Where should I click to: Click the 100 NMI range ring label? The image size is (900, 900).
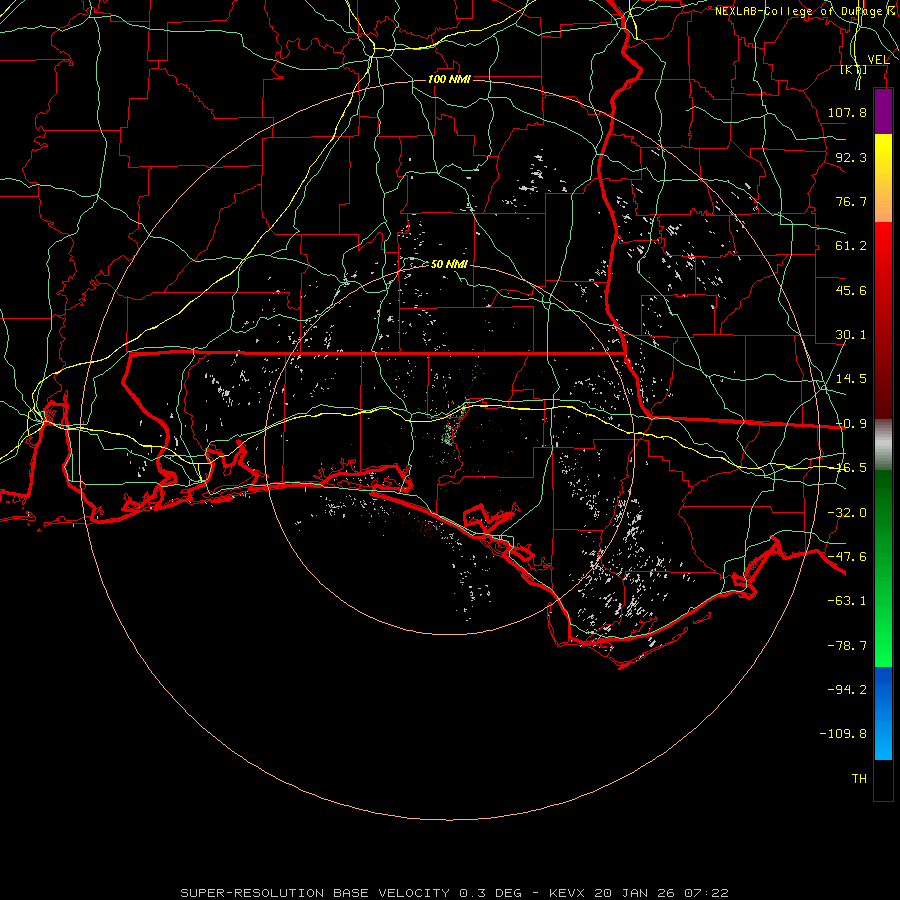point(449,79)
